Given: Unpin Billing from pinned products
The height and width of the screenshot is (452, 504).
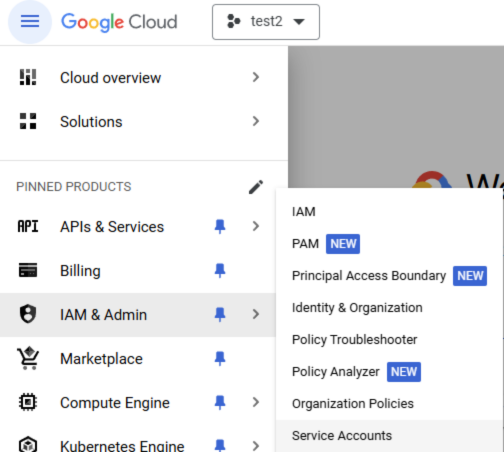Looking at the screenshot, I should tap(220, 270).
